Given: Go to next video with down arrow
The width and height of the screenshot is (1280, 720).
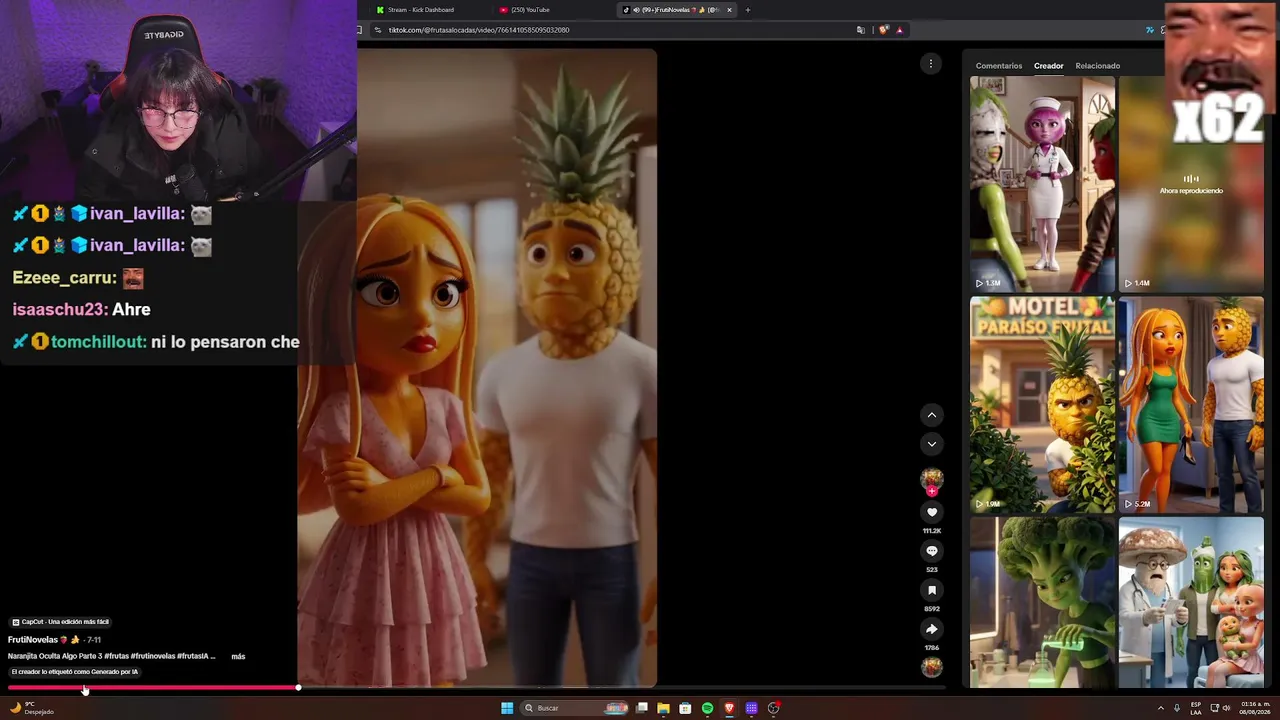Looking at the screenshot, I should click(x=932, y=444).
